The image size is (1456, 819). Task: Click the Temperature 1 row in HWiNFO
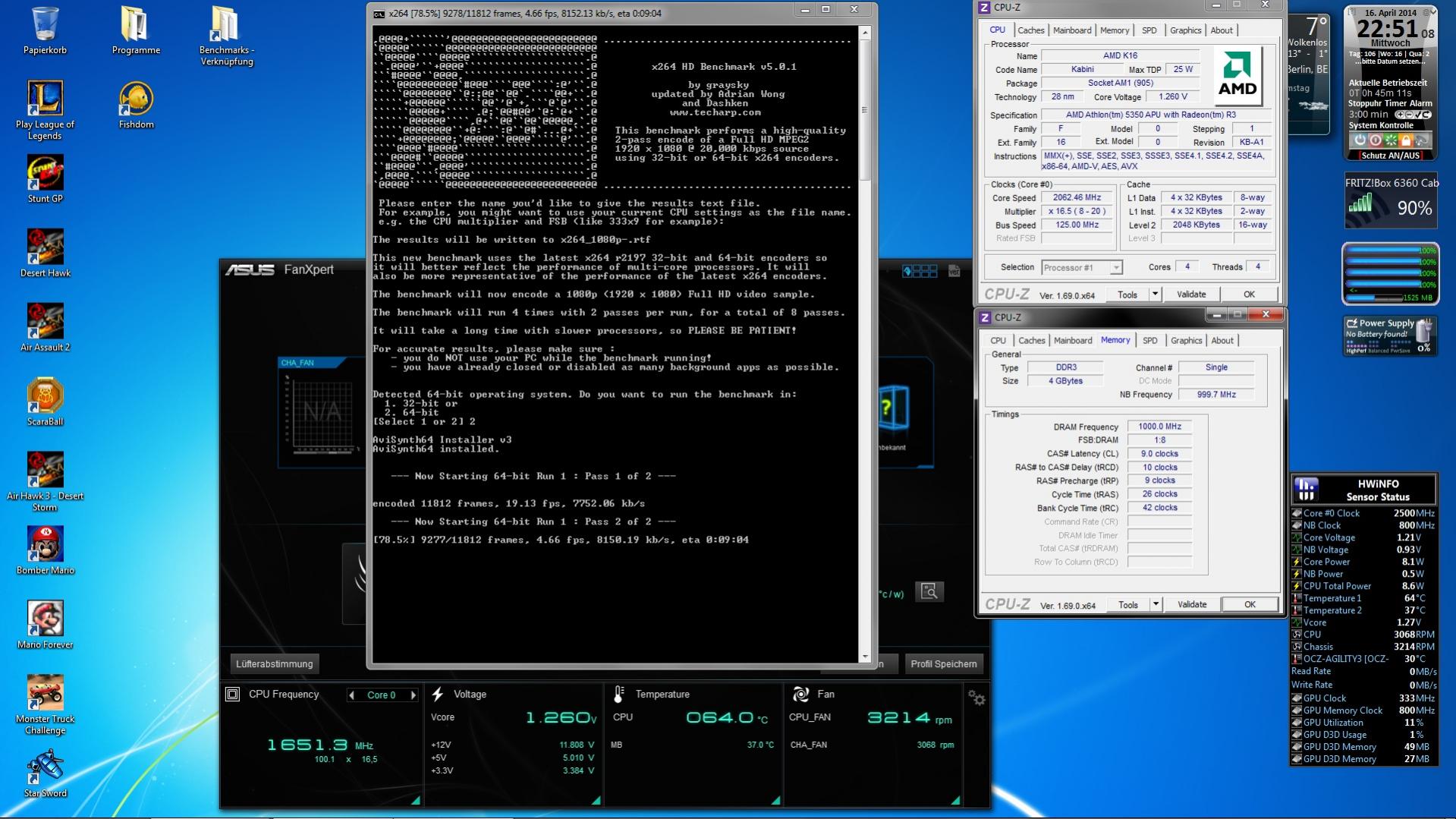[x=1363, y=598]
